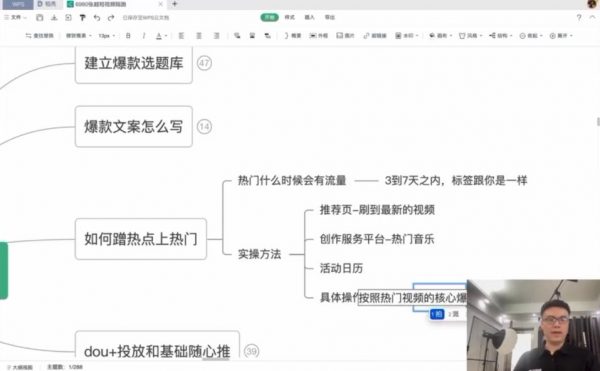
Task: Select the 活动日历 node
Action: 341,268
